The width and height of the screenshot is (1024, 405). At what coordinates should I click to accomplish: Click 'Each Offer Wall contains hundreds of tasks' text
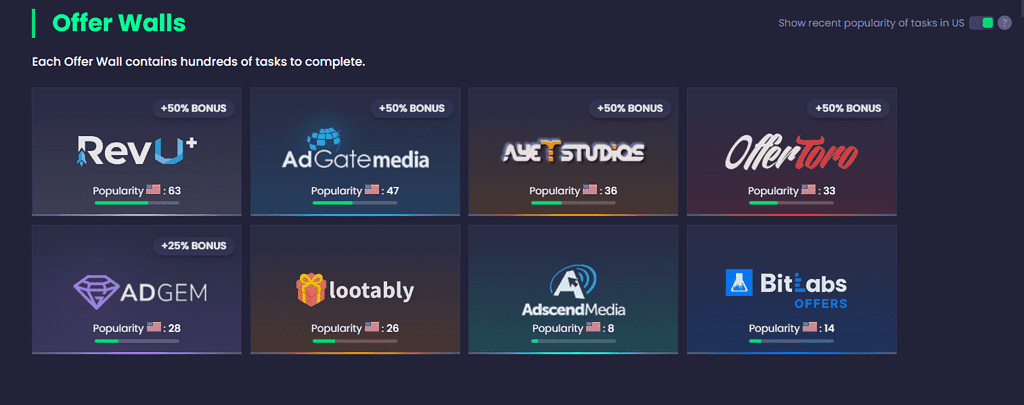click(x=199, y=63)
